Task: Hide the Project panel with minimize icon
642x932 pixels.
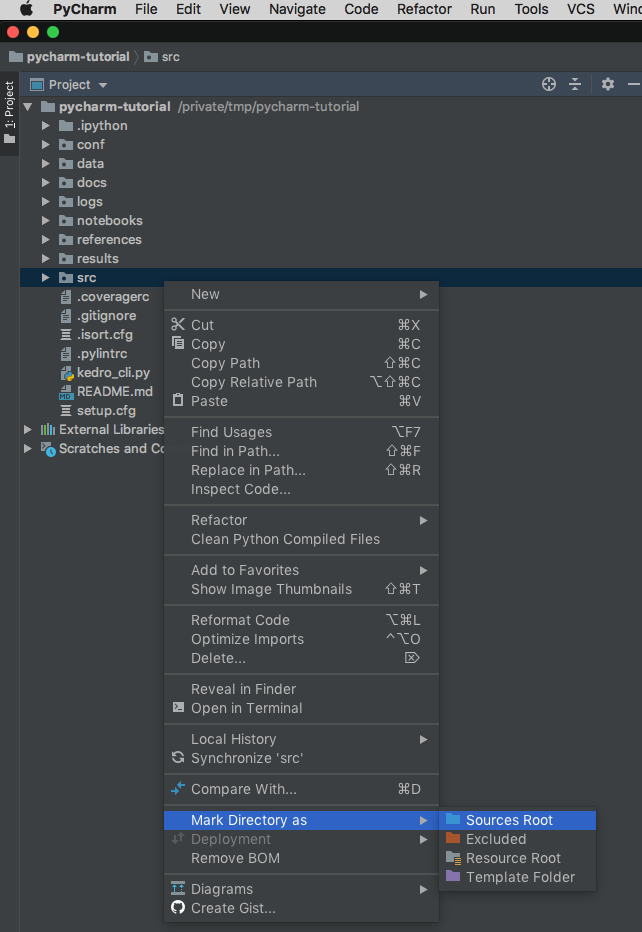Action: (x=634, y=85)
